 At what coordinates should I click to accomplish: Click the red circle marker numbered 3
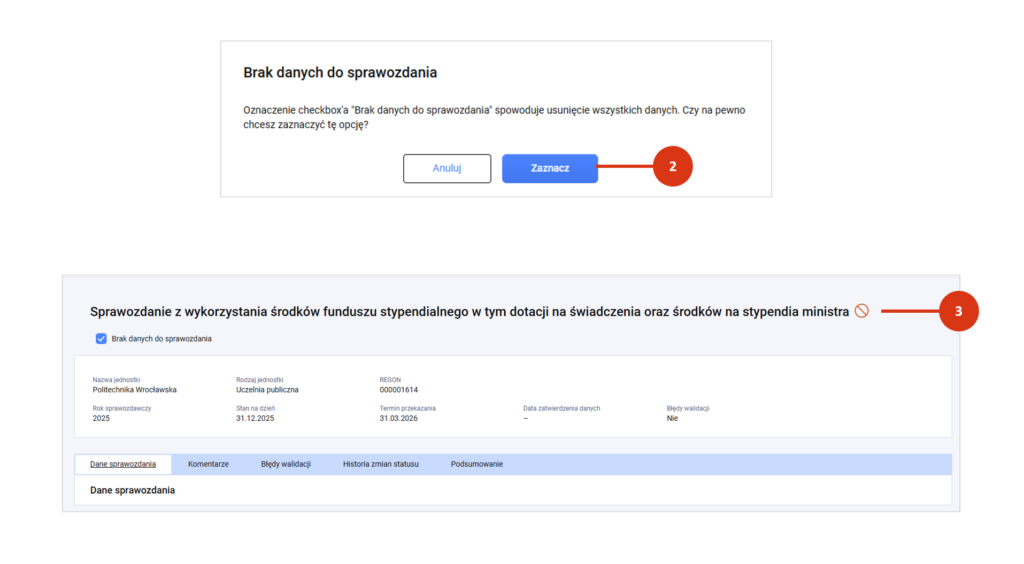[x=958, y=311]
